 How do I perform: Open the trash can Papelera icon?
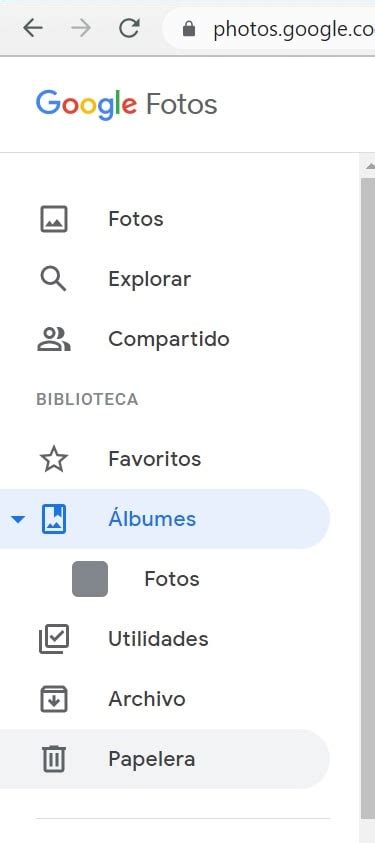point(54,759)
